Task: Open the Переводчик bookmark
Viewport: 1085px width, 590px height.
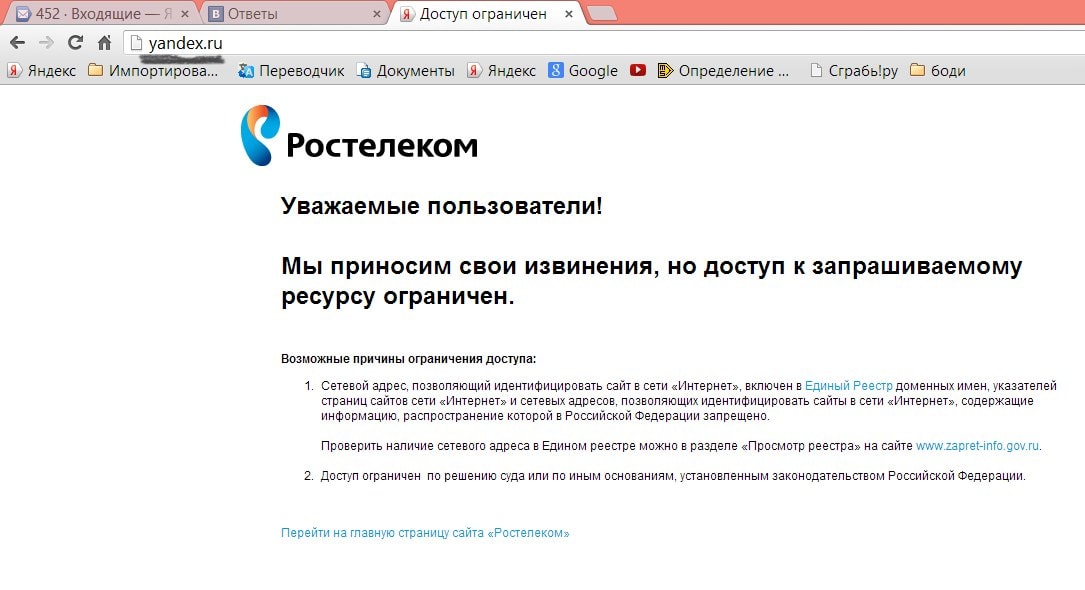Action: pyautogui.click(x=291, y=71)
